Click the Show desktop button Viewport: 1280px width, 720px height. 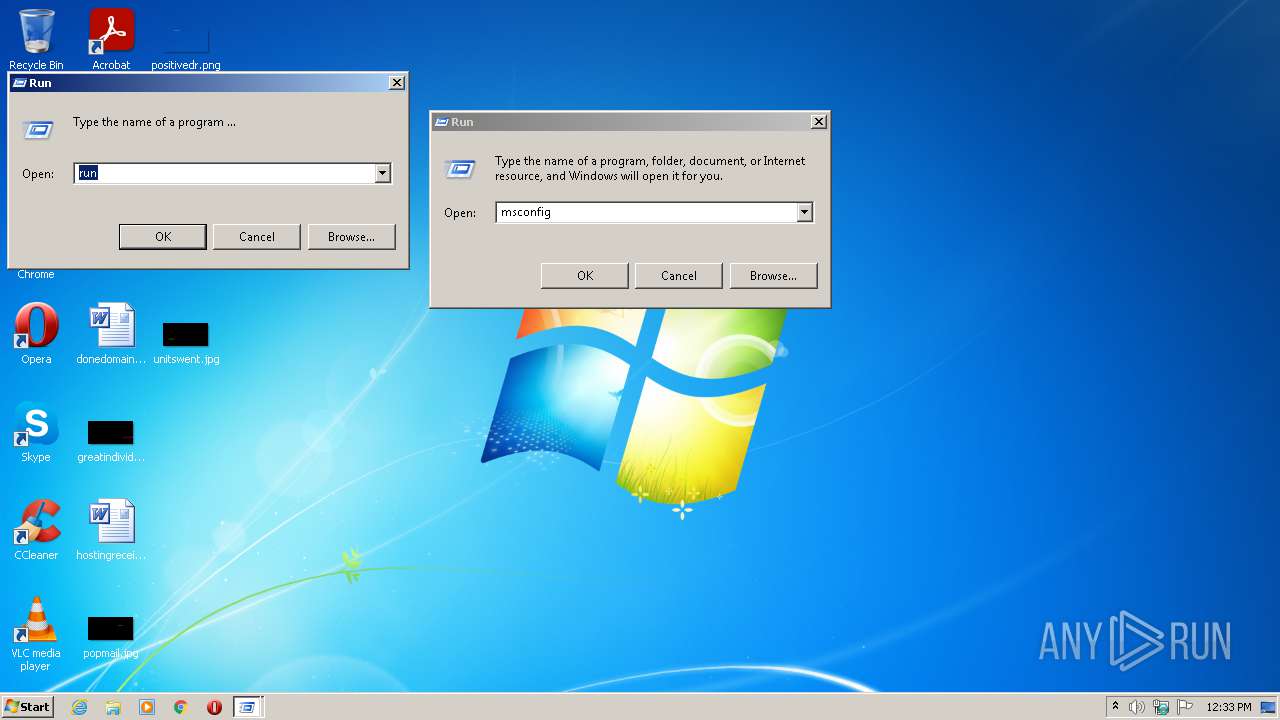[1269, 707]
